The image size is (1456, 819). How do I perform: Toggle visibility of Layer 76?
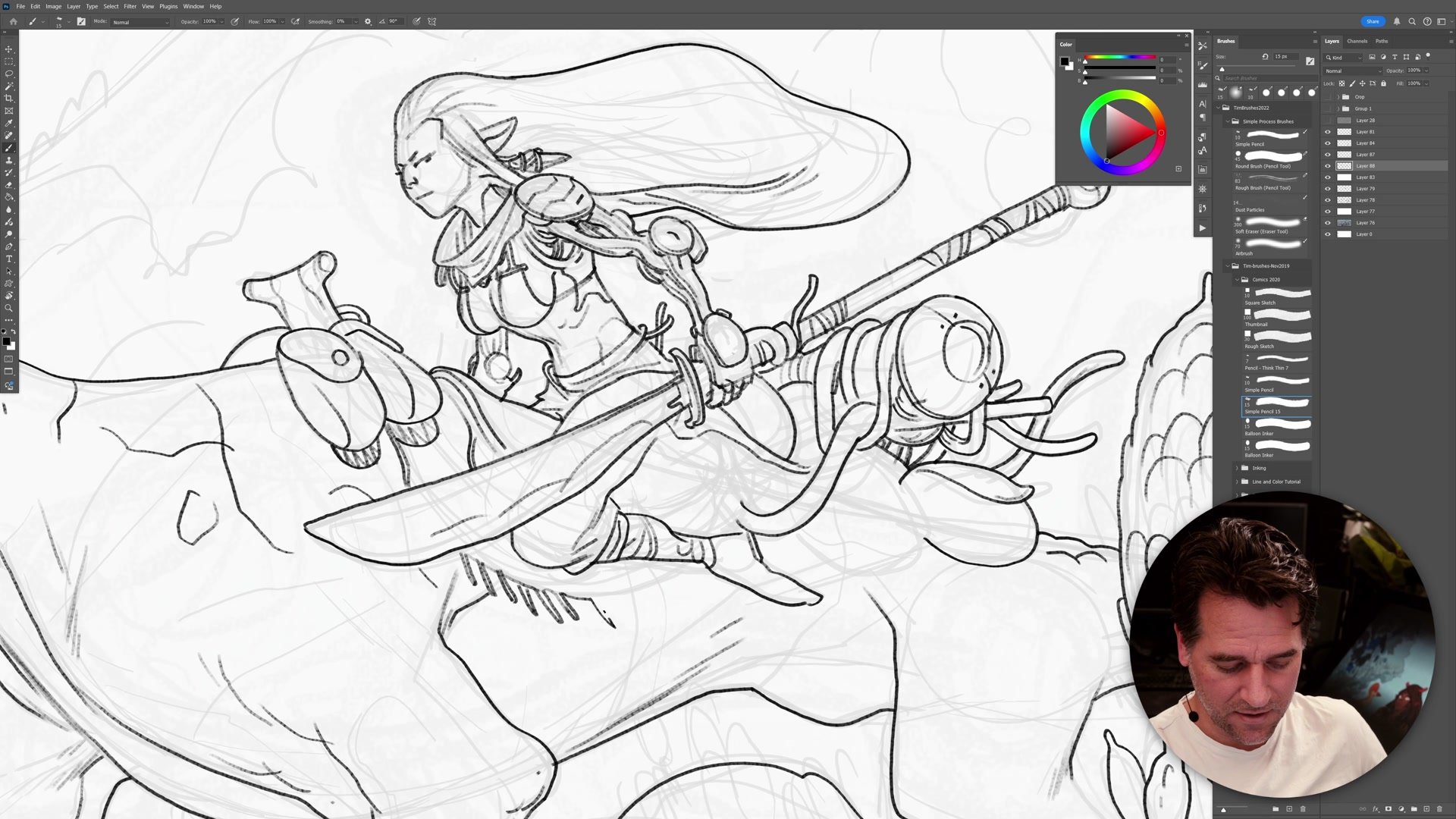pos(1327,223)
